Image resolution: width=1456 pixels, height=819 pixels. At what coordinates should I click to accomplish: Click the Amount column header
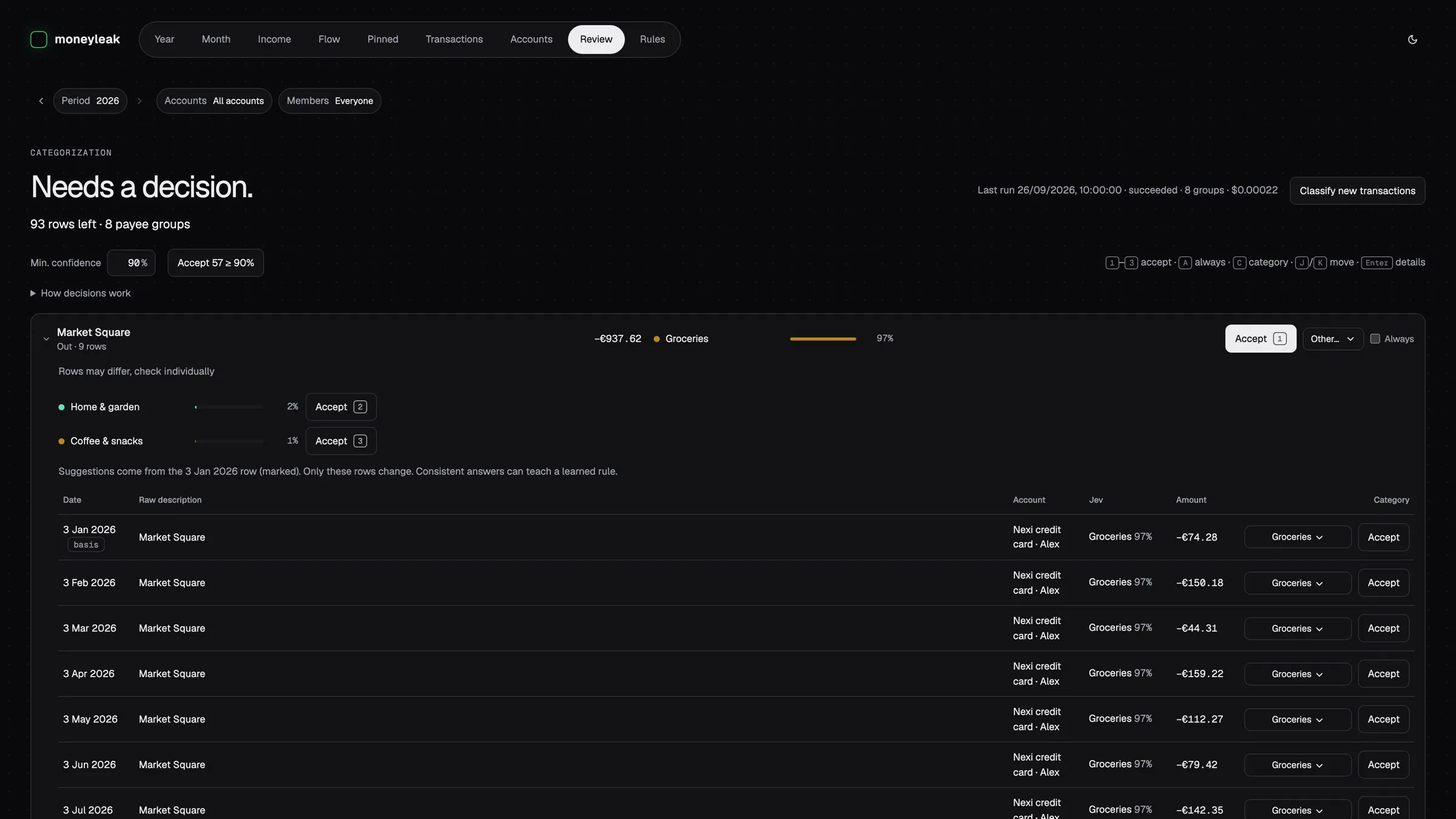(x=1191, y=500)
